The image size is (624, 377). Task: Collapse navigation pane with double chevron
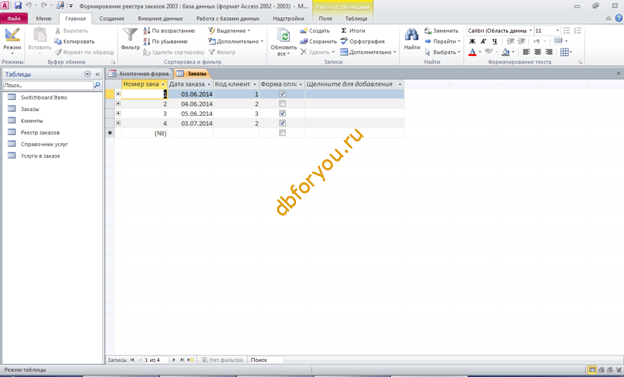pos(98,74)
